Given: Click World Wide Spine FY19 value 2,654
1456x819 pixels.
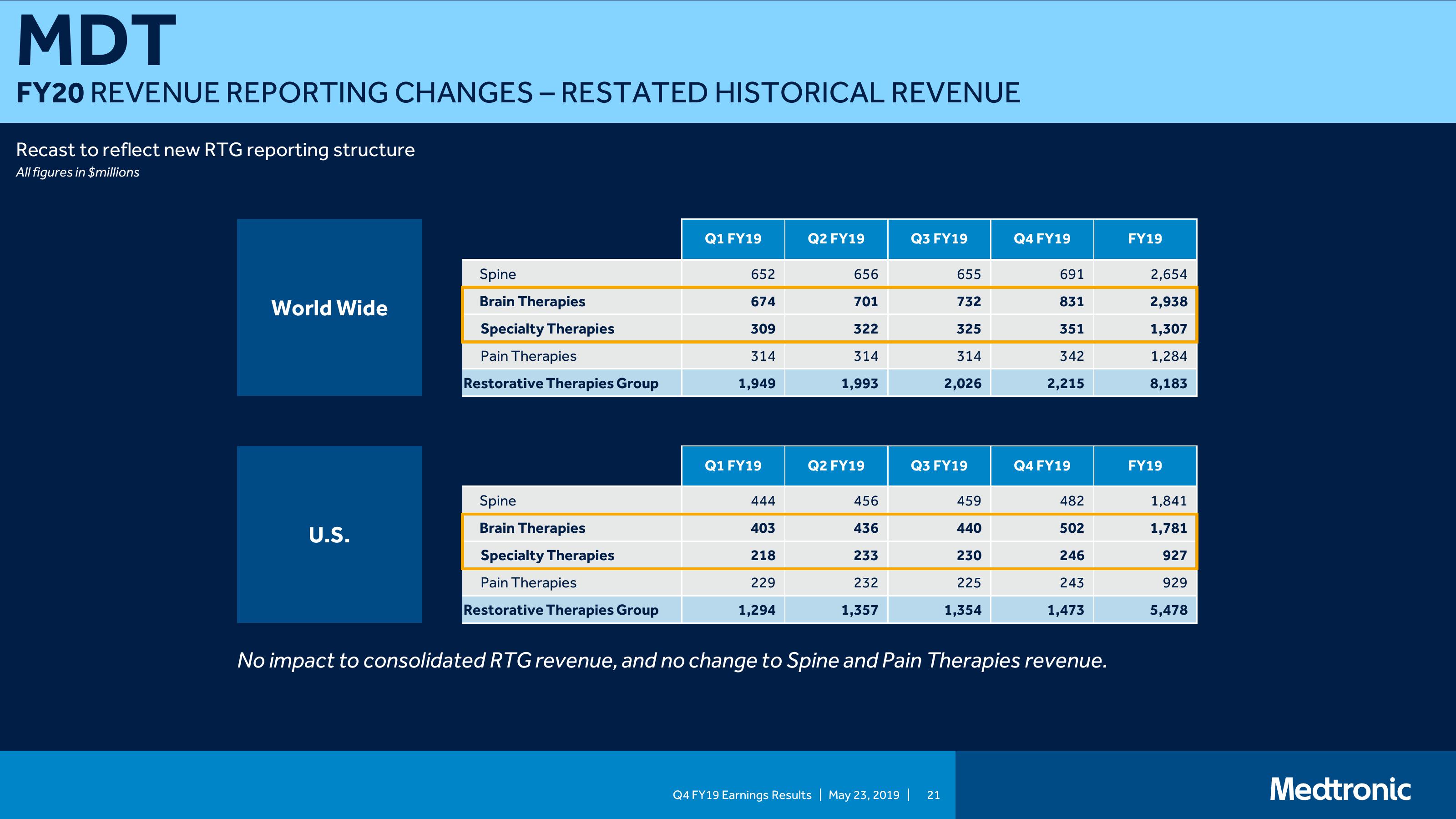Looking at the screenshot, I should 1169,274.
